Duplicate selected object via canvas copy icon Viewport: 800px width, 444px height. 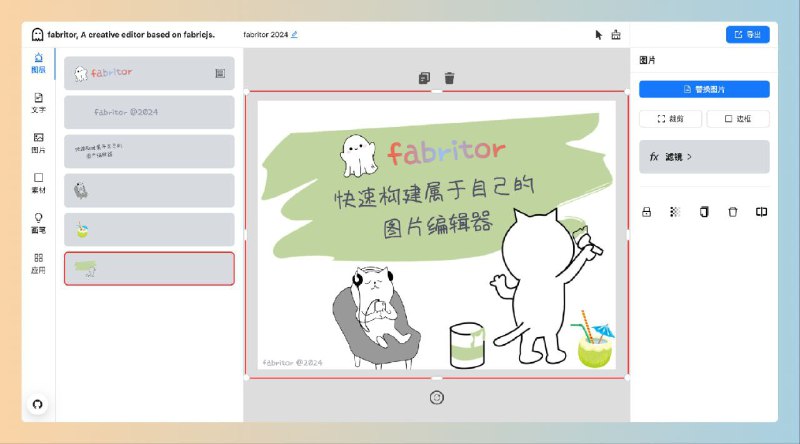424,78
